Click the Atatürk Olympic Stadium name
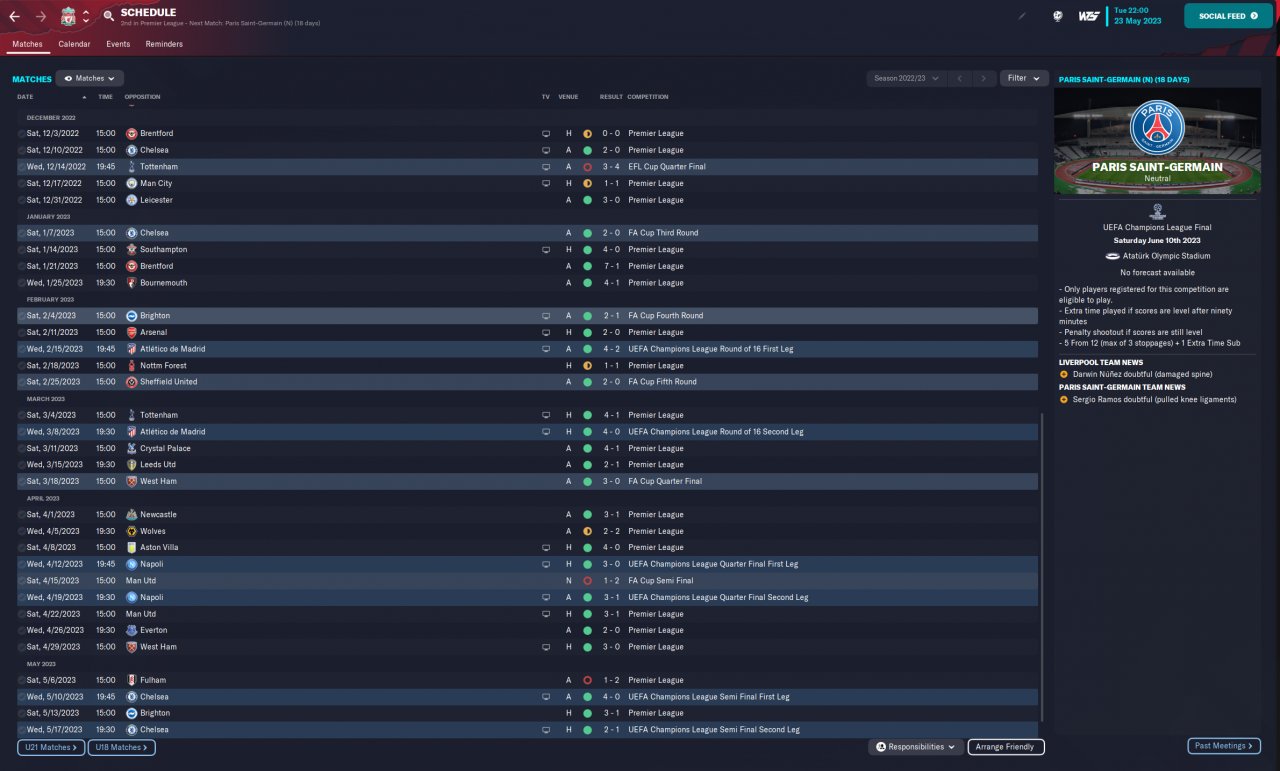 click(1165, 256)
